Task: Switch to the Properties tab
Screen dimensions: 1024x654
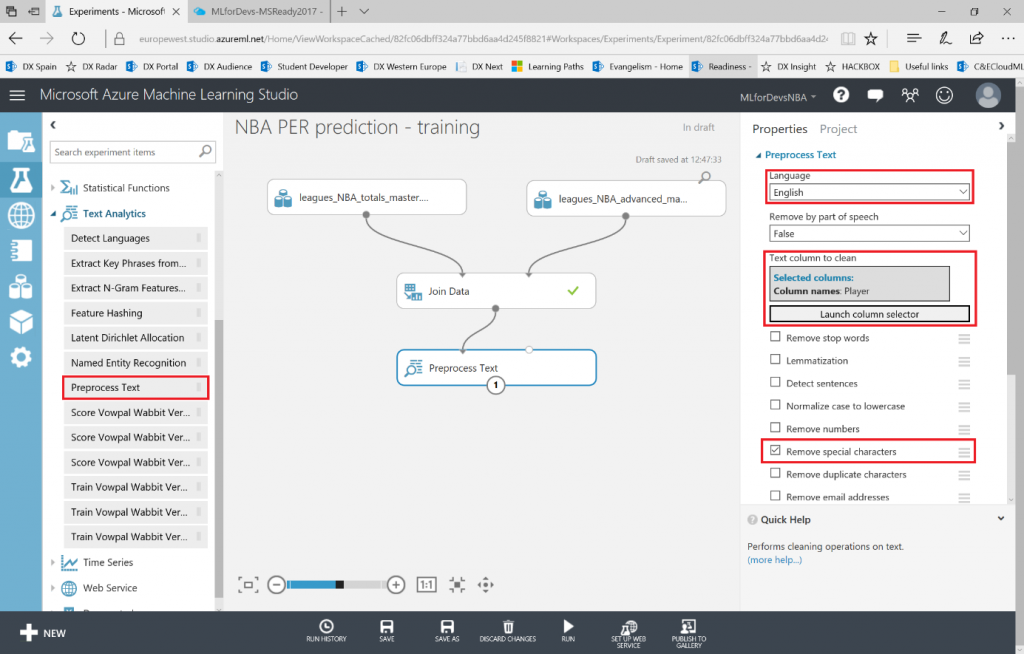Action: coord(780,129)
